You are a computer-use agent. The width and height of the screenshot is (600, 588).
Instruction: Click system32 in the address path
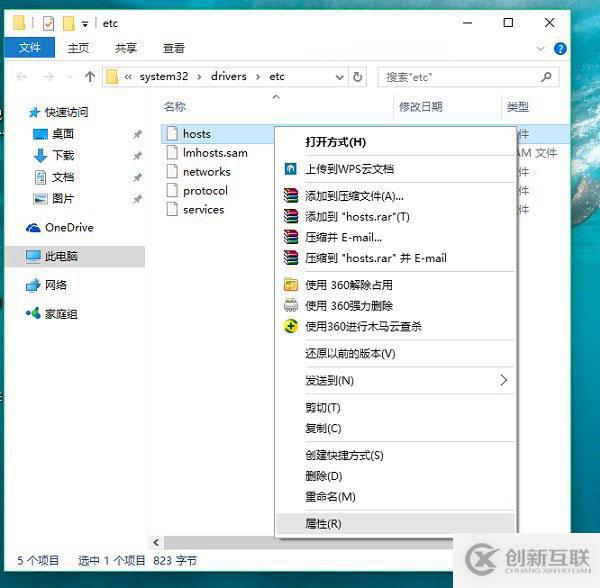[x=164, y=77]
